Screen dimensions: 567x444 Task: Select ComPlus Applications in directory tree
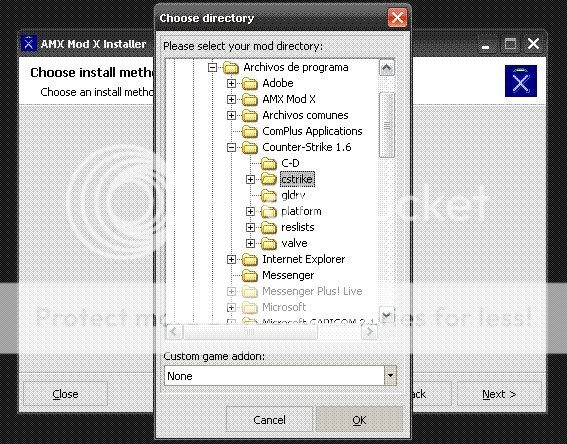click(312, 131)
